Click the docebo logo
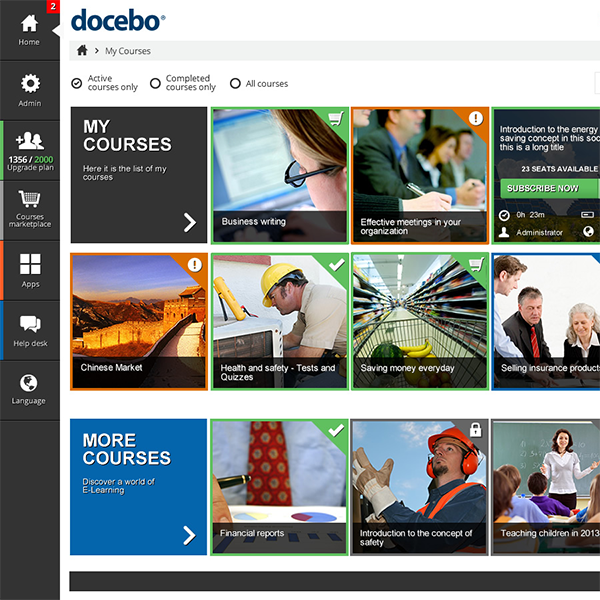The height and width of the screenshot is (600, 600). click(x=118, y=19)
